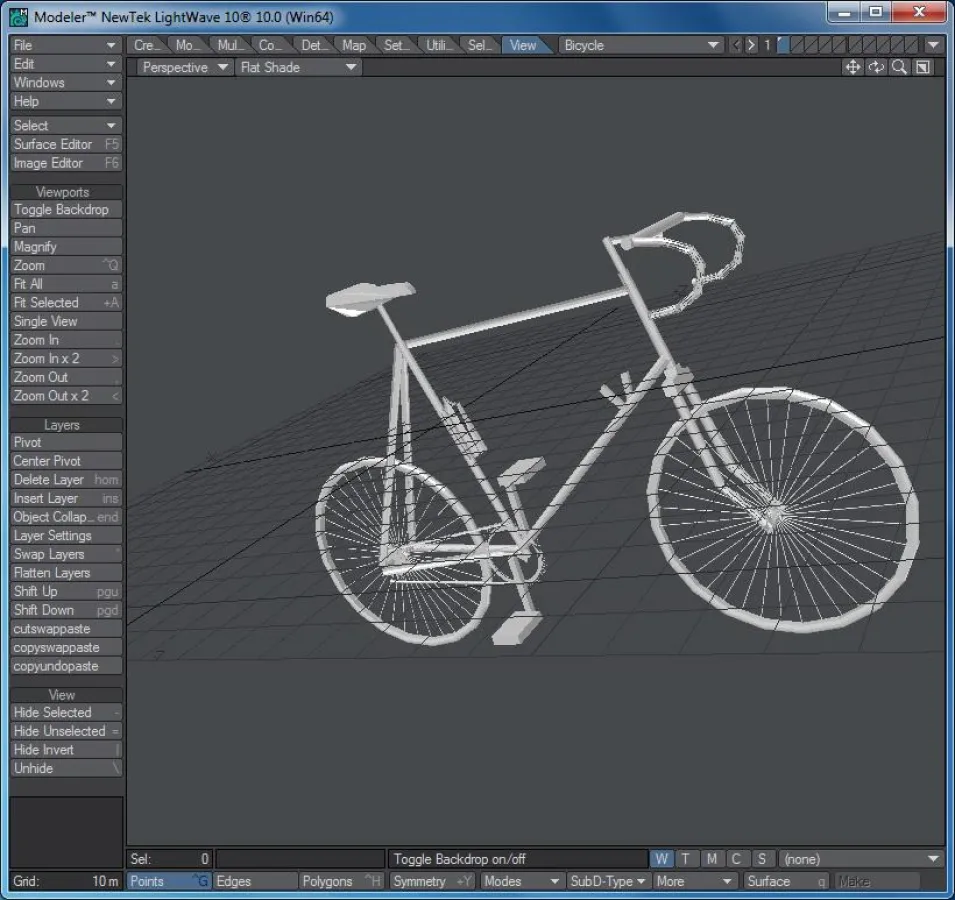Switch to Polygons selection mode
955x900 pixels.
point(341,881)
